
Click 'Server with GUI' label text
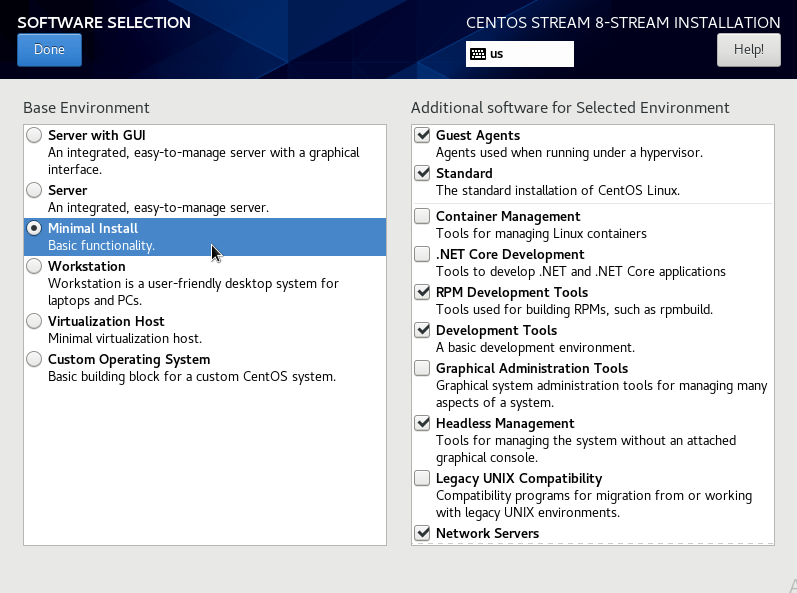97,135
